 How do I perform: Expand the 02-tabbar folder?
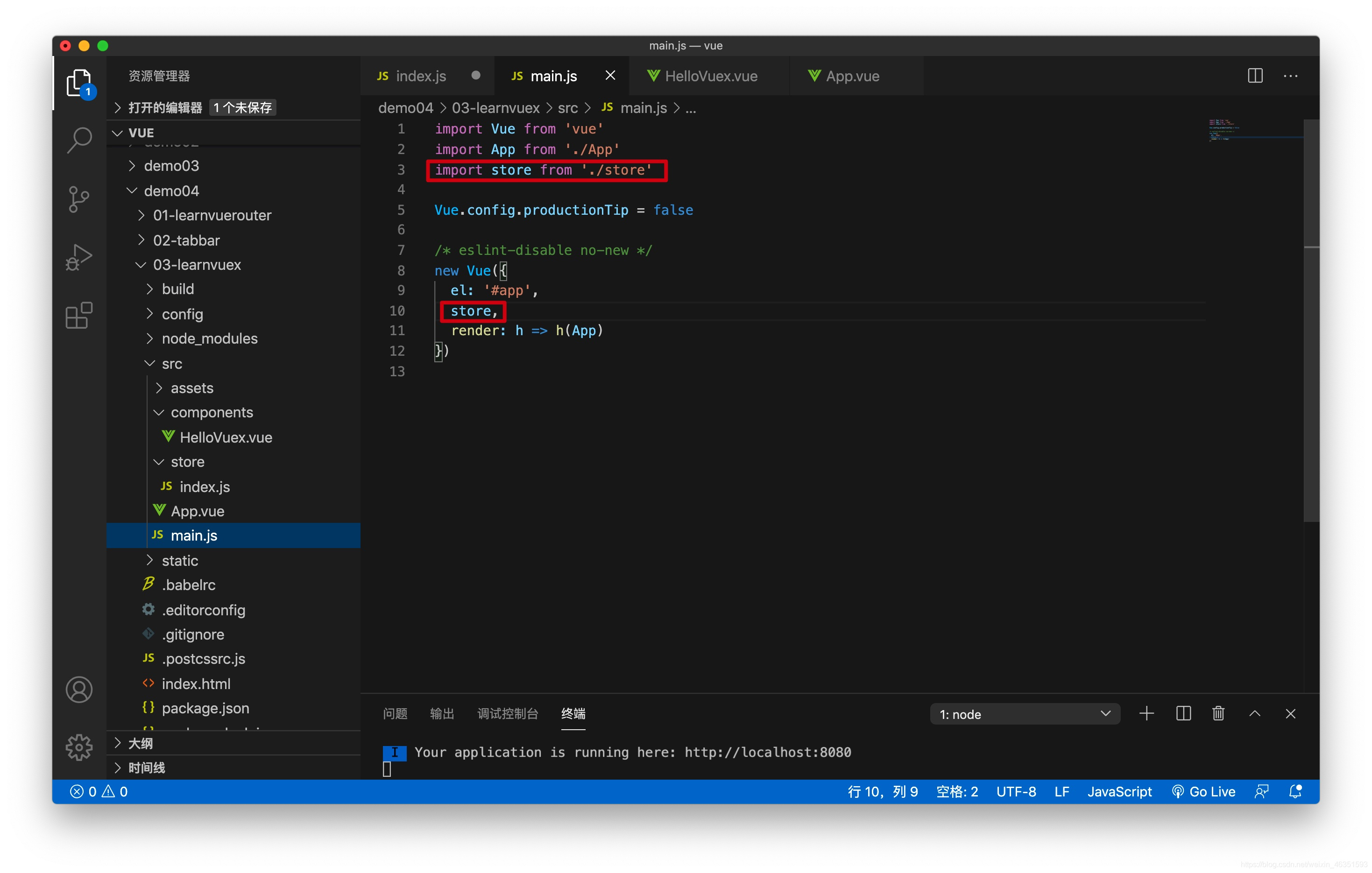[x=233, y=240]
